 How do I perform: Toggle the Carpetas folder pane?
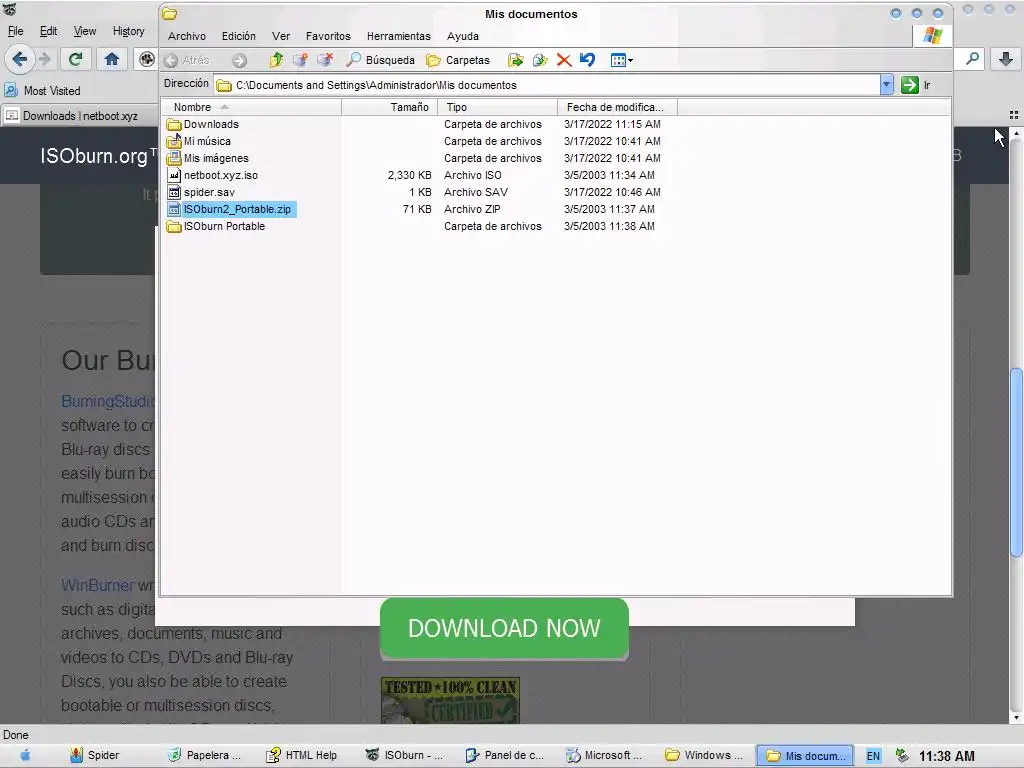click(x=458, y=60)
